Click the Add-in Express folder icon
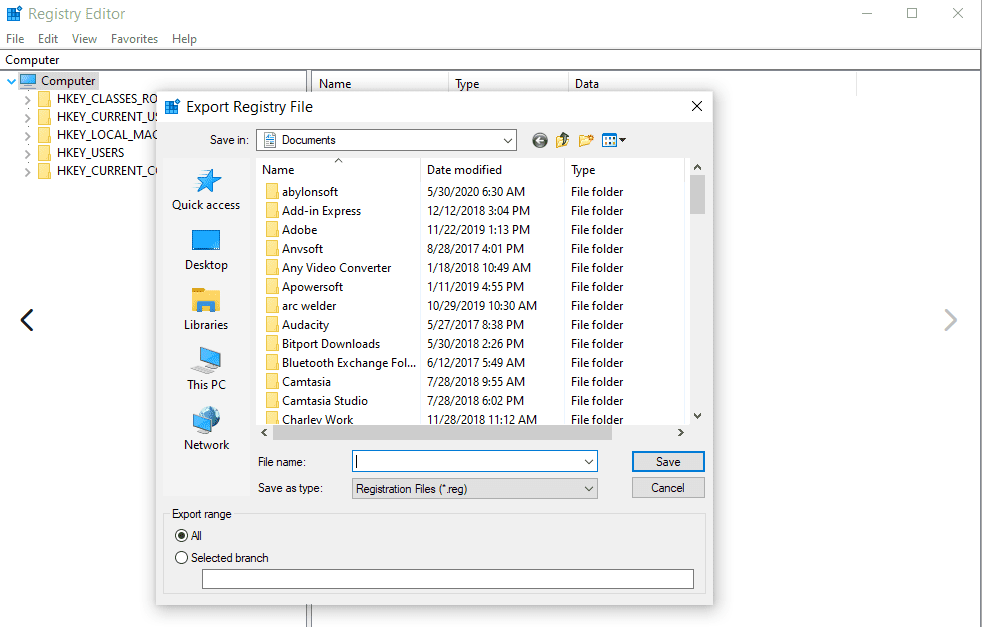Screen dimensions: 982x627 272,210
